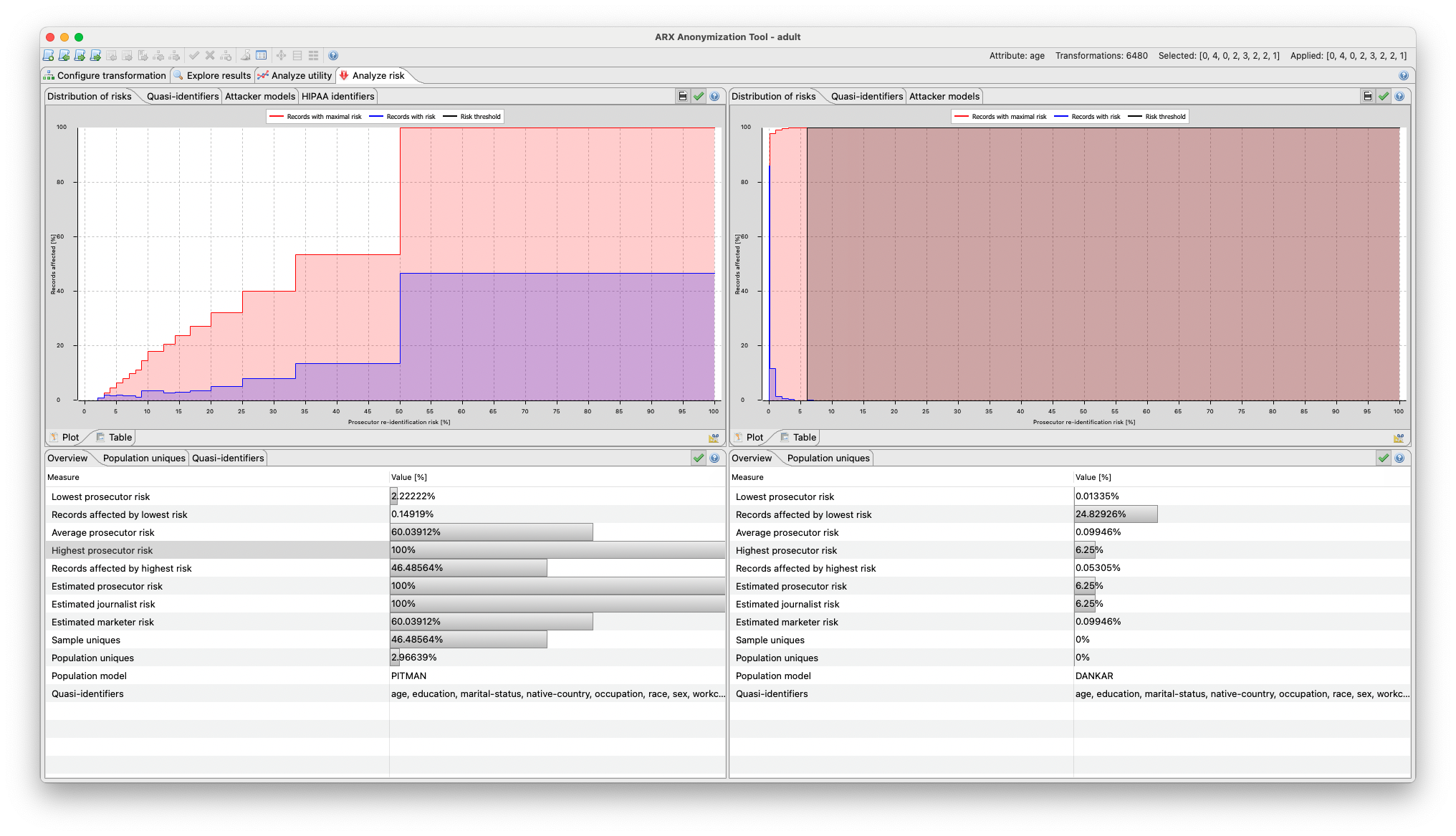Viewport: 1456px width, 836px height.
Task: Click the Measure column header in left table
Action: pos(63,477)
